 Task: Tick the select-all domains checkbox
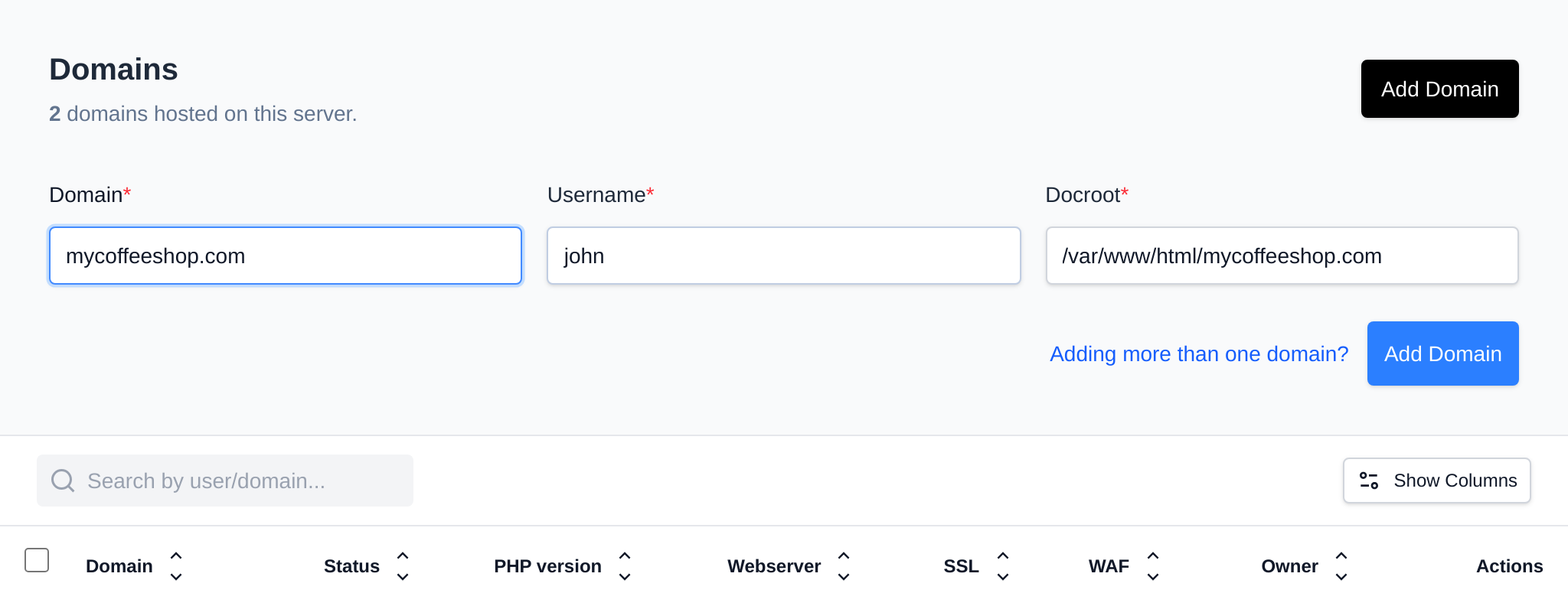click(x=37, y=560)
